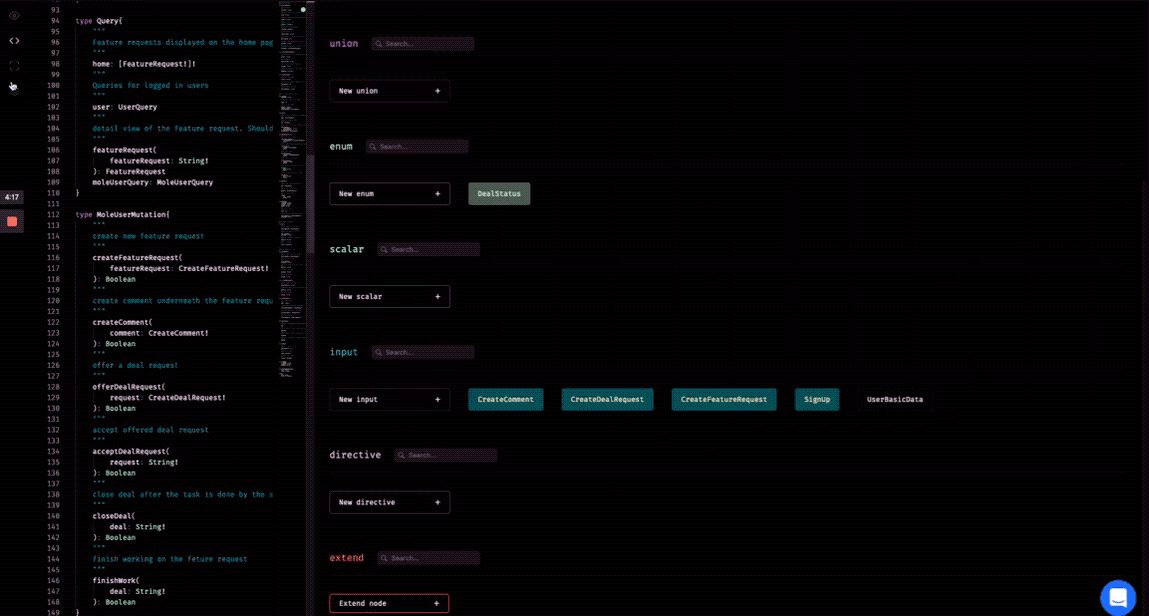Click the 'finishWork(' code line
The width and height of the screenshot is (1149, 616).
coord(116,581)
